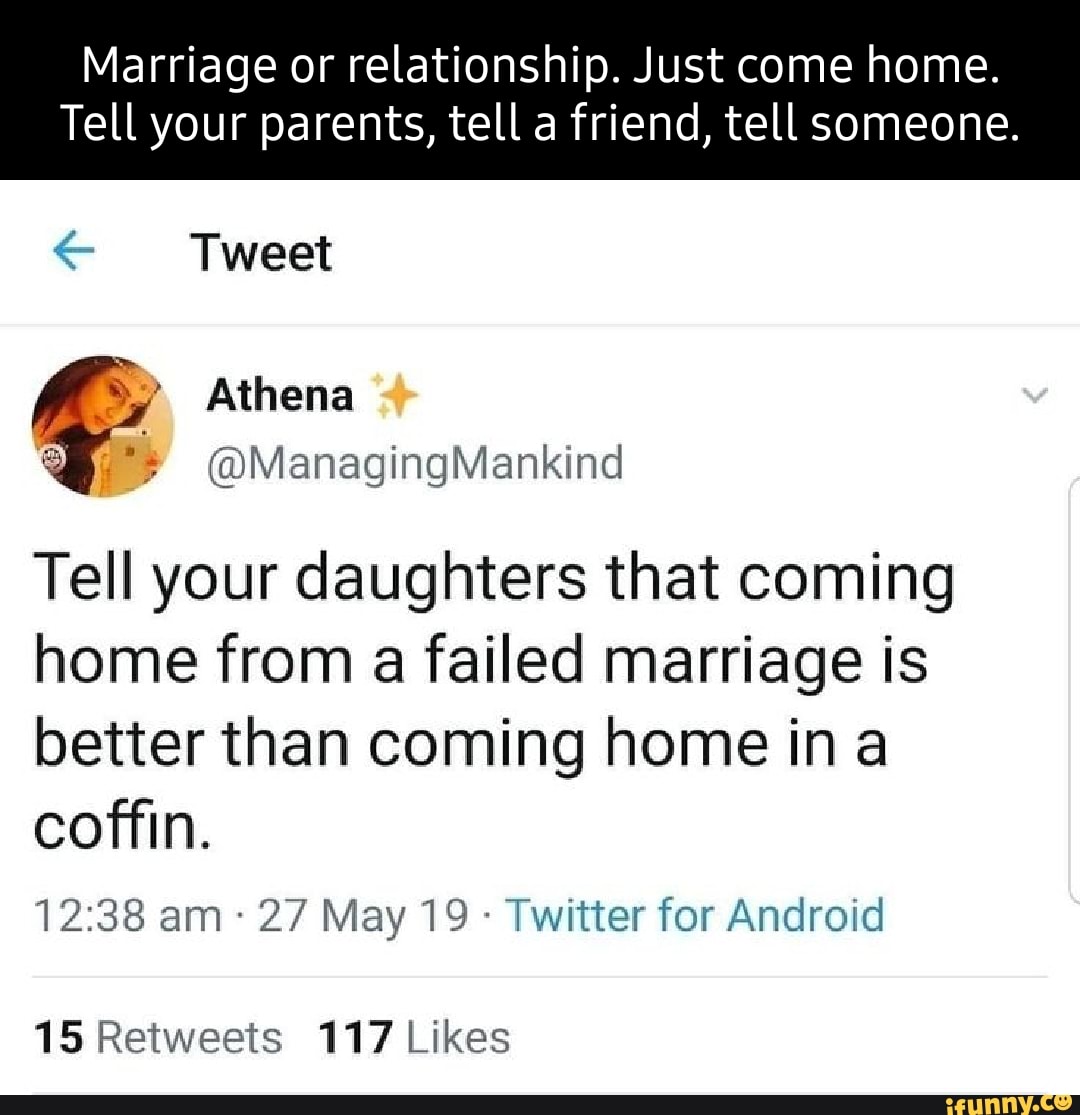Click the smiley face in ifunny logo
This screenshot has width=1080, height=1115.
click(1064, 1102)
